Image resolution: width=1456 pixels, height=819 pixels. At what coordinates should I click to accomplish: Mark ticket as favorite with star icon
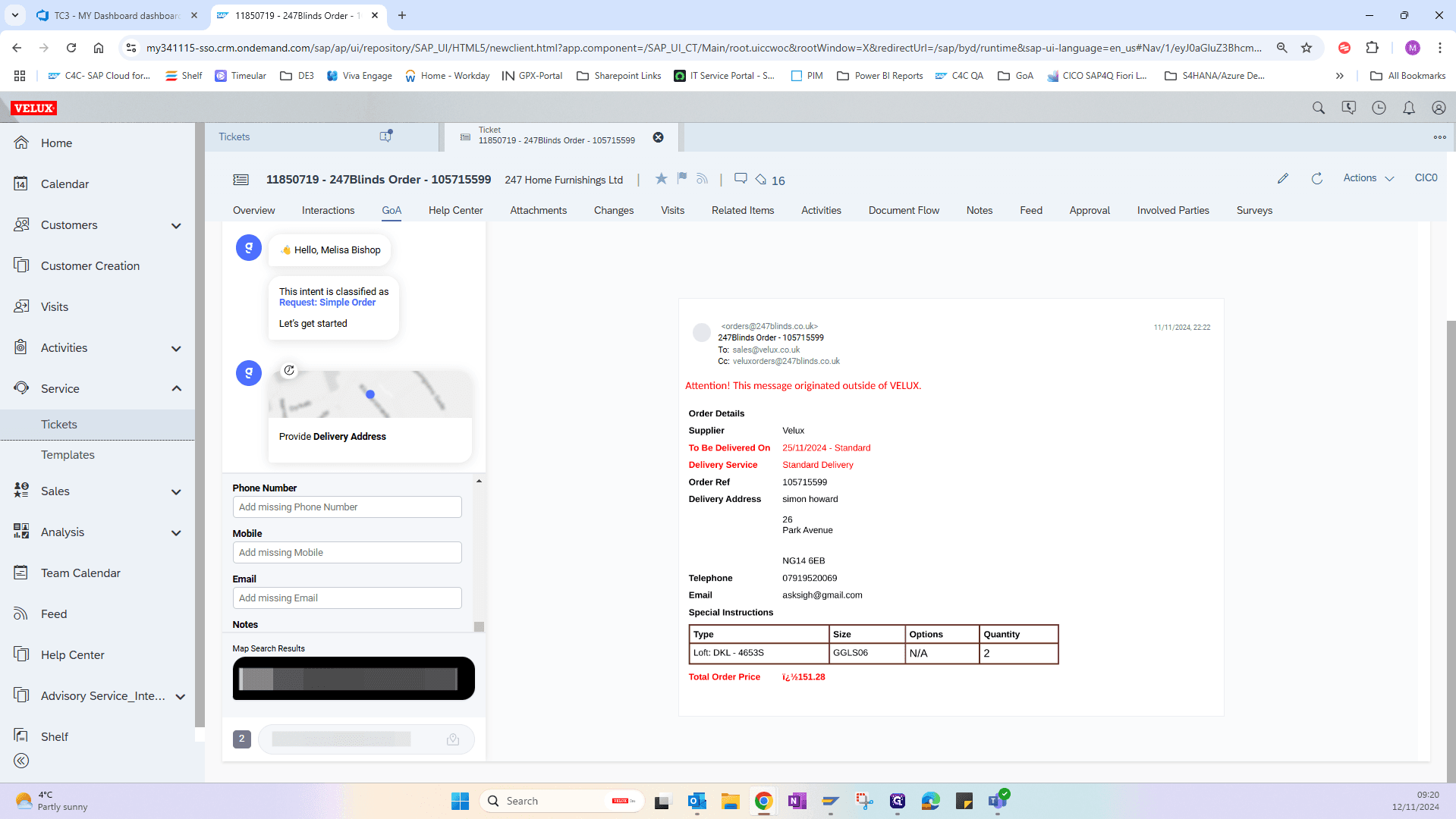(662, 178)
